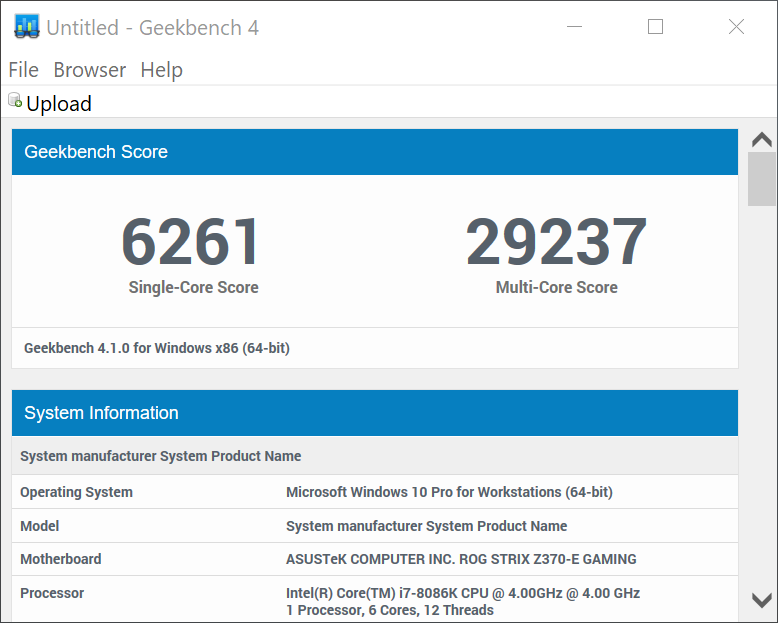The image size is (778, 623).
Task: Click the System Information header
Action: (x=375, y=413)
